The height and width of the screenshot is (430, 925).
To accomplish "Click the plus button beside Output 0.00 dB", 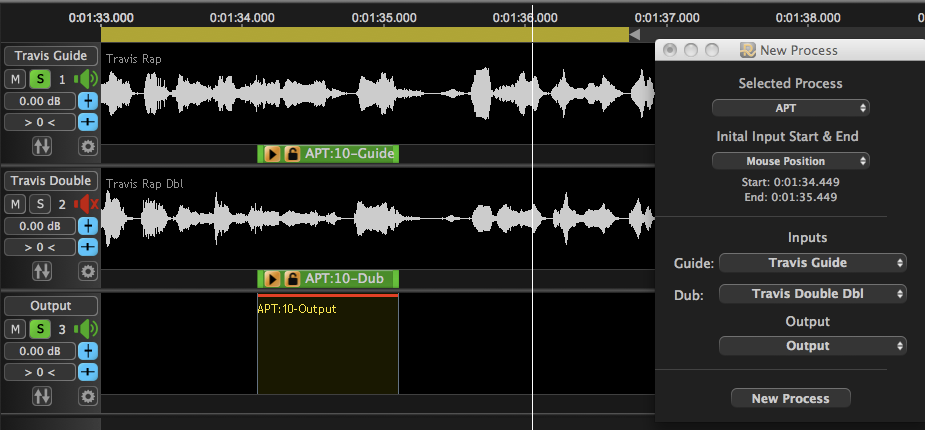I will 87,351.
